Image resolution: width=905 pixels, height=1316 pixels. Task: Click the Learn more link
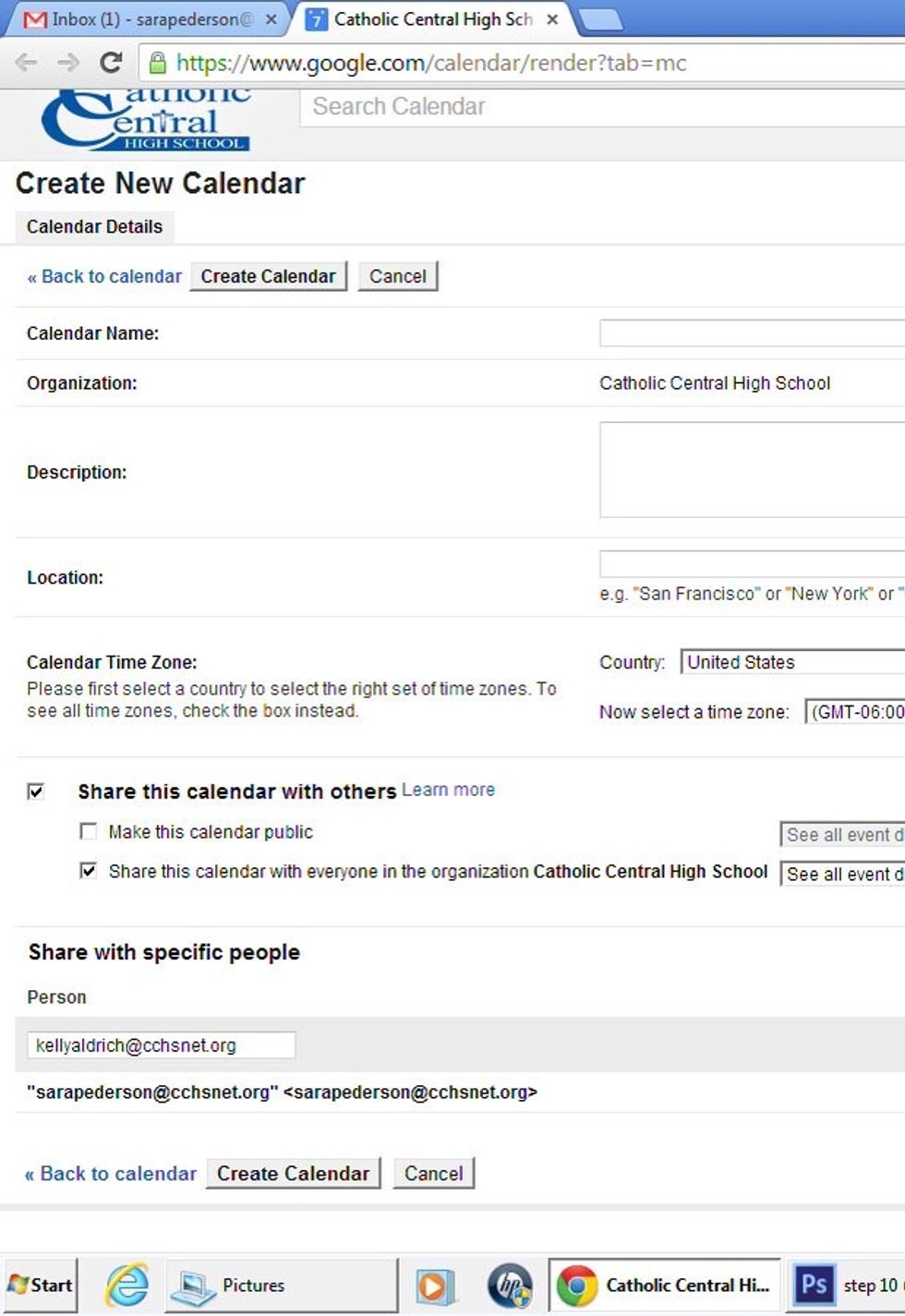point(448,790)
